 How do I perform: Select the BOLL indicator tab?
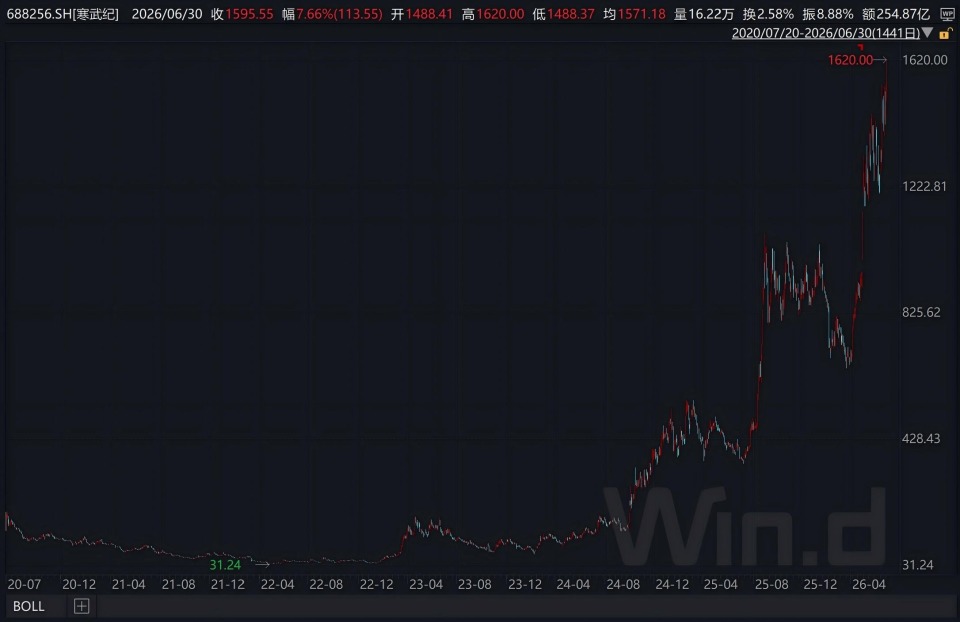click(28, 606)
